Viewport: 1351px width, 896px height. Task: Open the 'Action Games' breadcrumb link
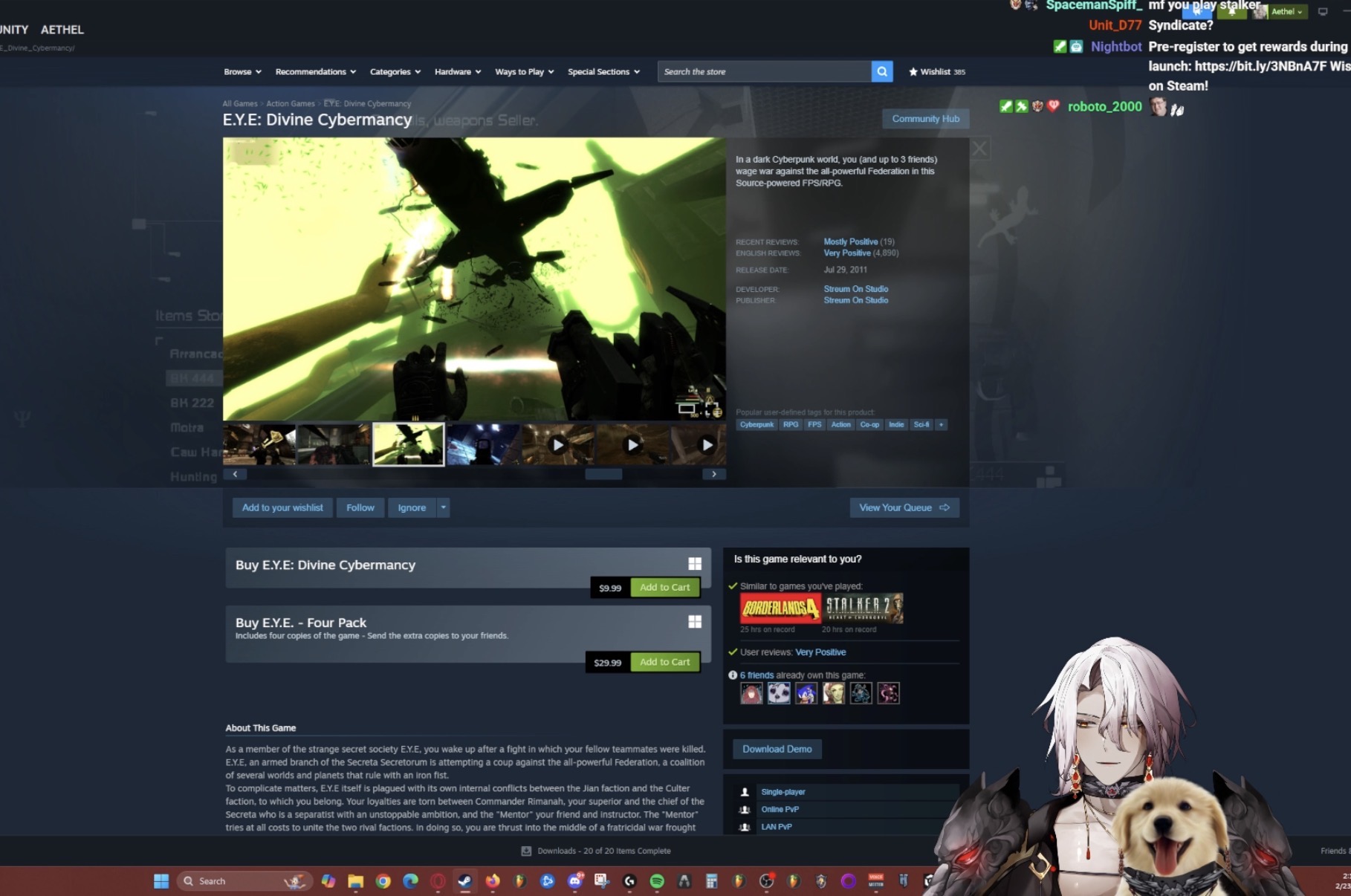(291, 103)
